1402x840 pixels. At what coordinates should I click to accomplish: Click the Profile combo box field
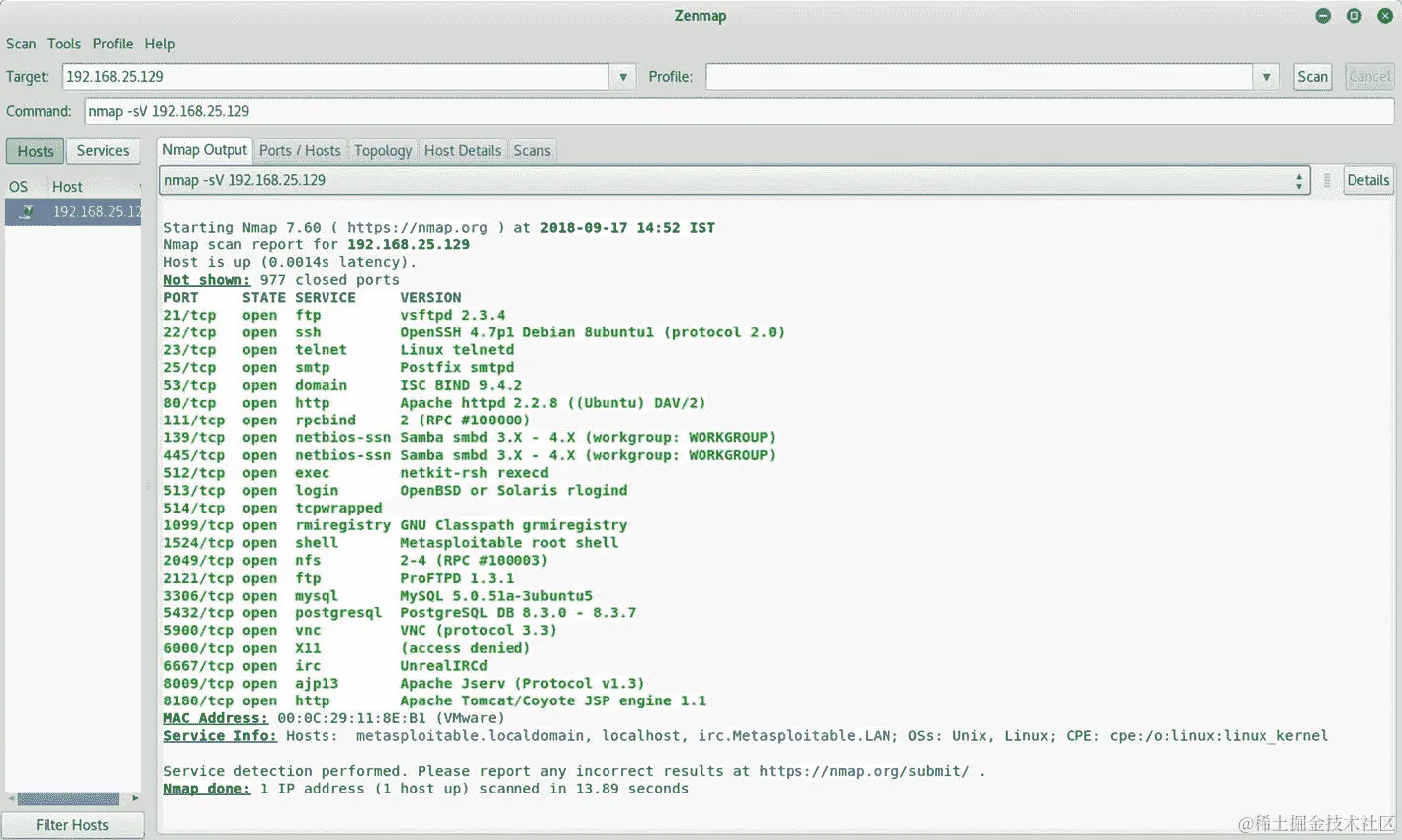[x=980, y=77]
